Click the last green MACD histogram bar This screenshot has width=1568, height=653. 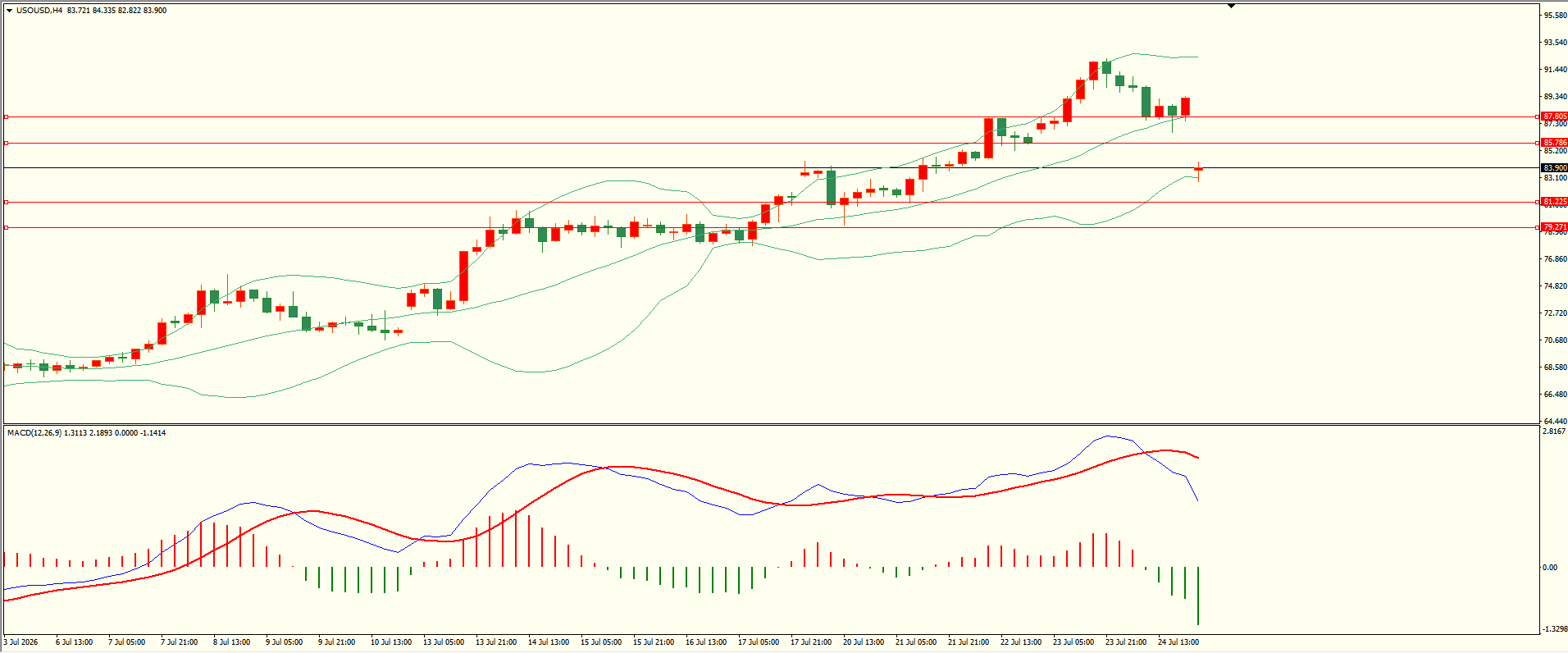tap(1198, 596)
